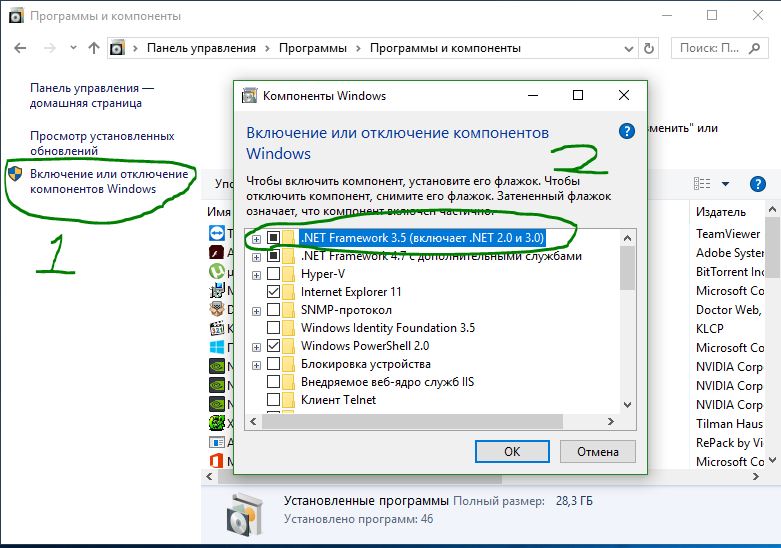Expand .NET Framework 4.7 tree node
This screenshot has width=781, height=548.
(256, 257)
